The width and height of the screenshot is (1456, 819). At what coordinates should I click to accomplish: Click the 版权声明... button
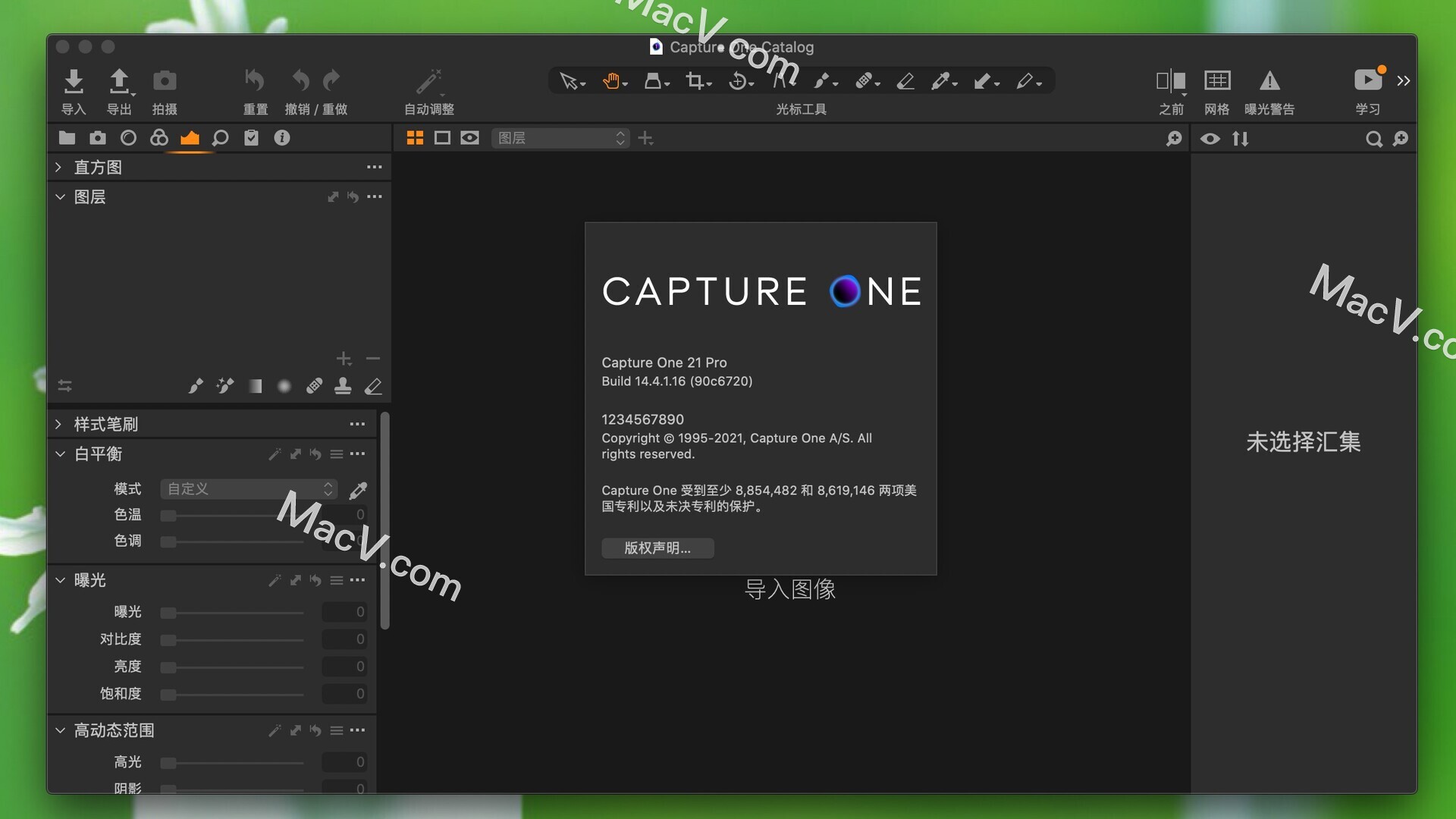click(657, 548)
